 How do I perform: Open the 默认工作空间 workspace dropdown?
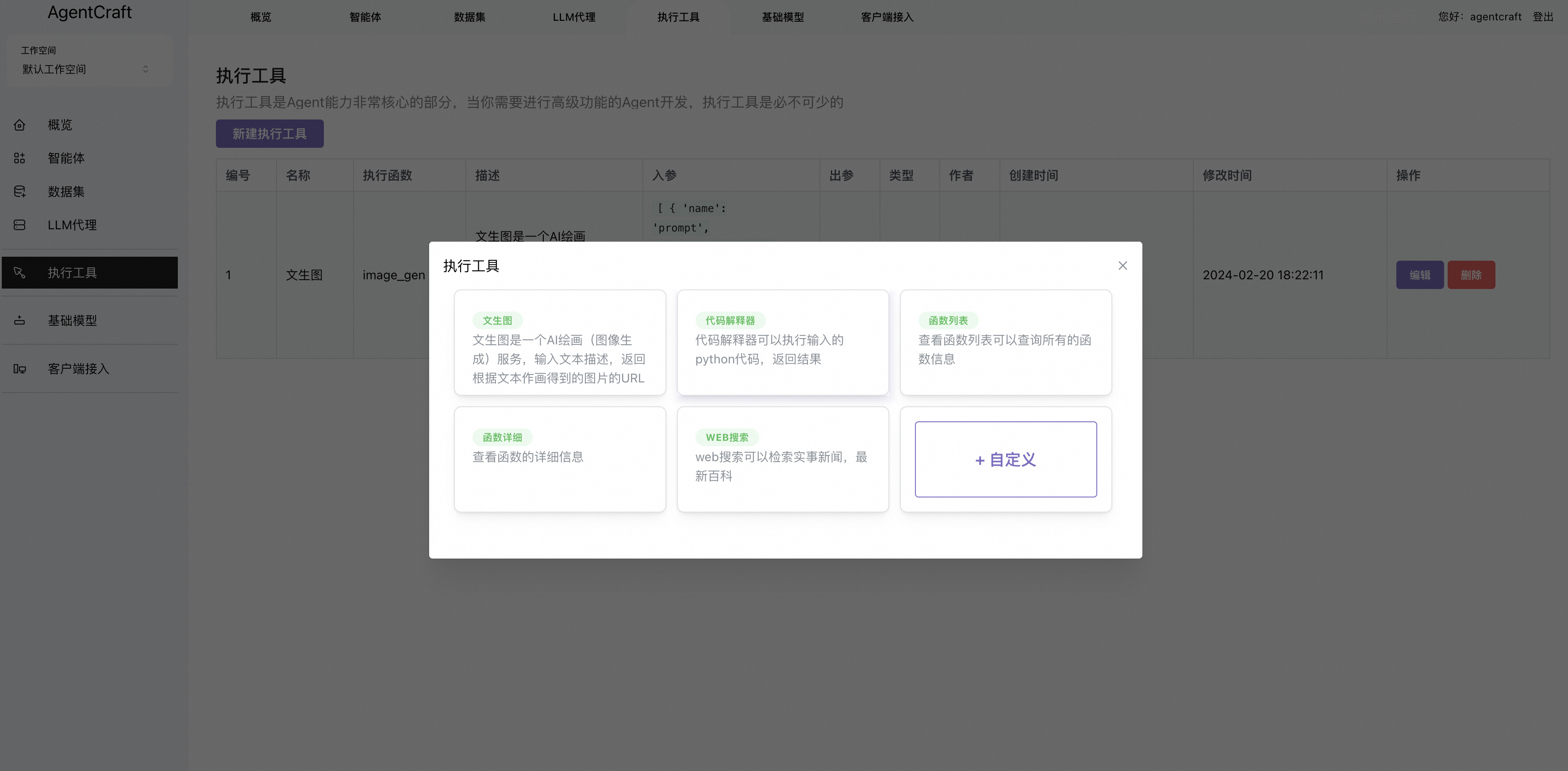(x=86, y=69)
